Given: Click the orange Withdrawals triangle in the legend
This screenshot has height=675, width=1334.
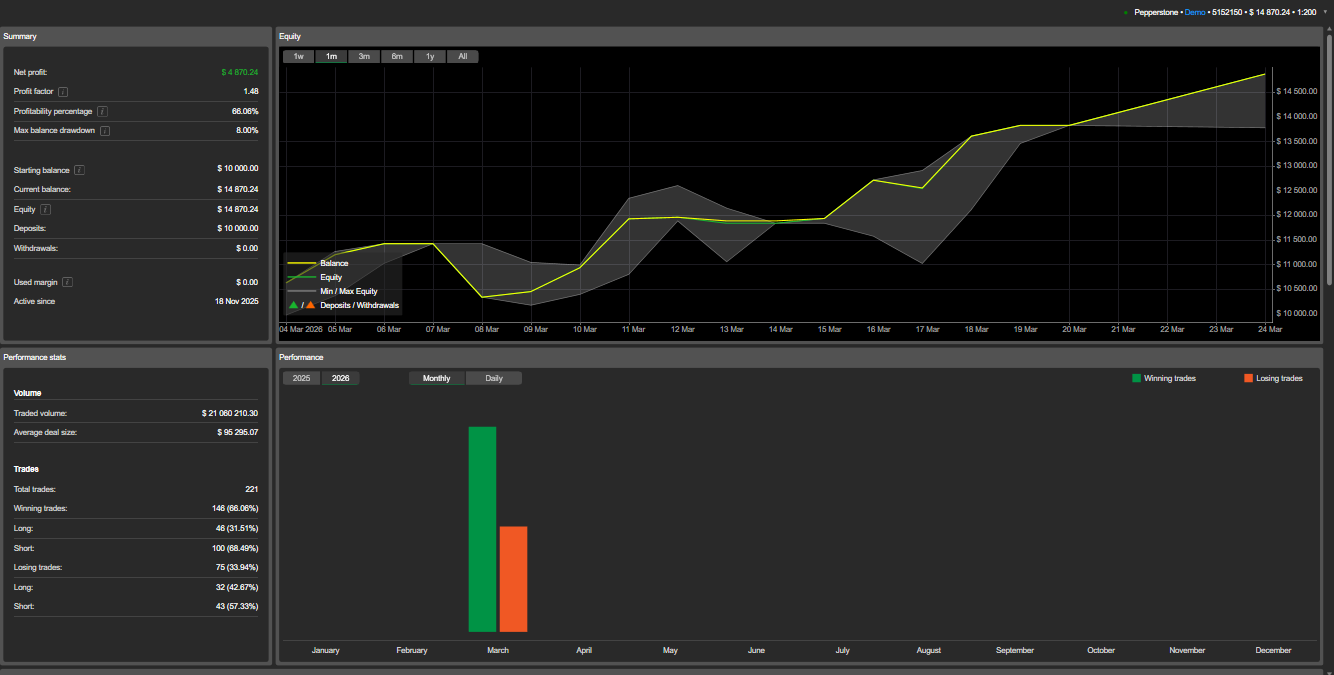Looking at the screenshot, I should 310,305.
